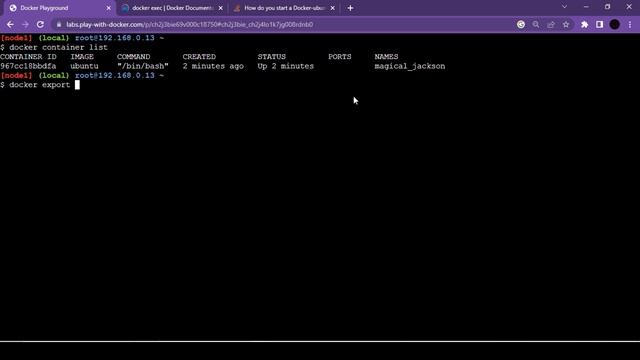
Task: Bookmark this page with the star icon
Action: [566, 24]
